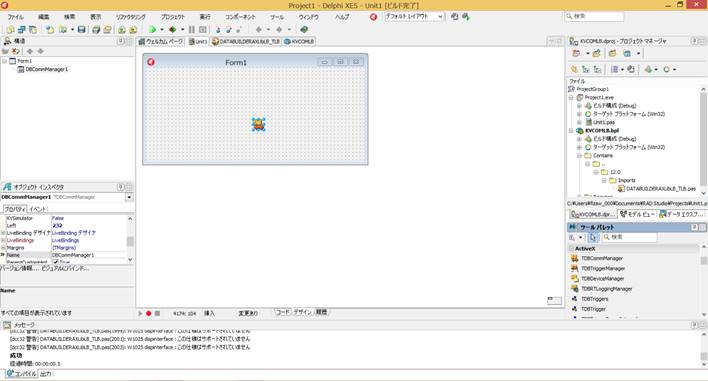Click the pointer selection tool in palette
Screen dimensions: 708x381
[593, 237]
